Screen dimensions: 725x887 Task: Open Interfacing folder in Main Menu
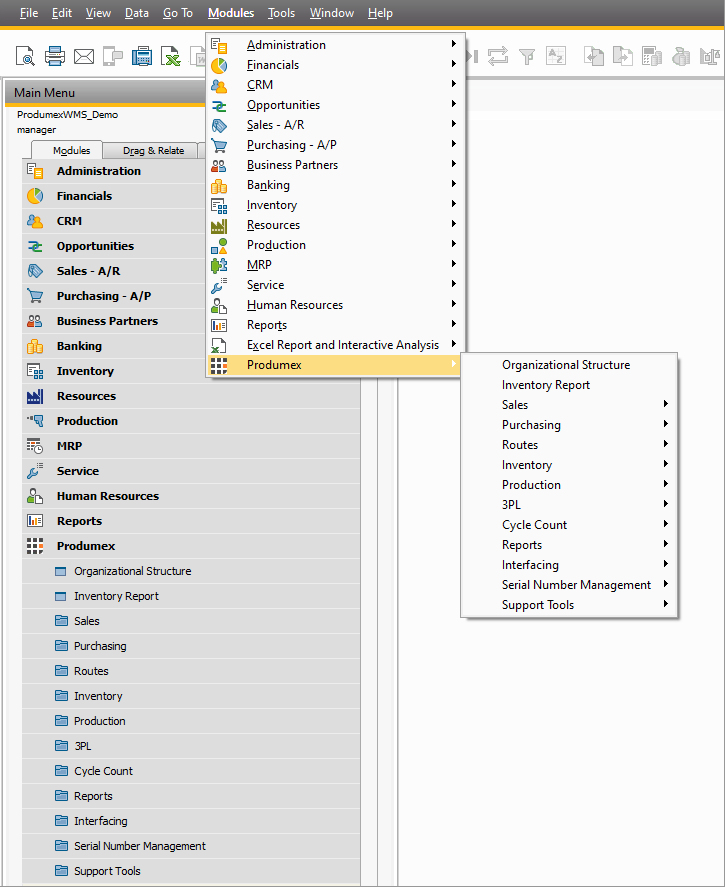tap(191, 821)
